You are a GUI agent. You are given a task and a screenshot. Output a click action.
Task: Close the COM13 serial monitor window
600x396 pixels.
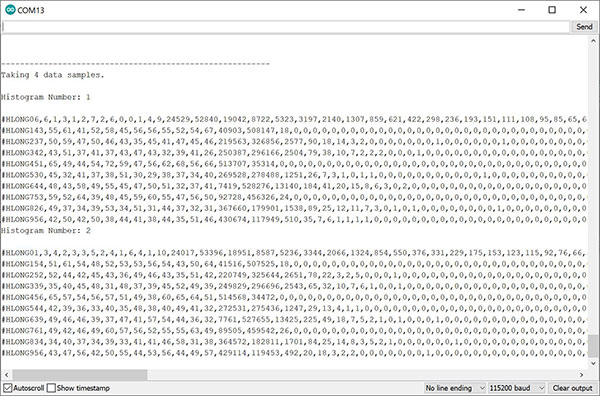[x=583, y=10]
